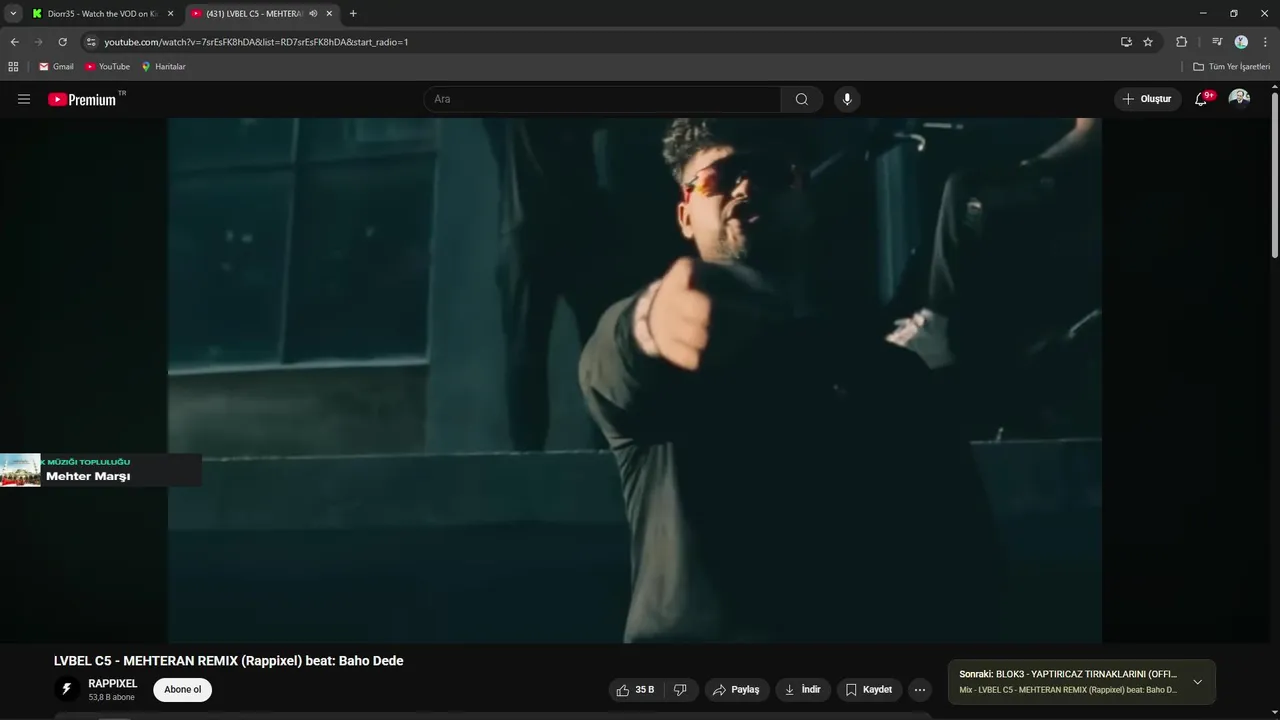Click the Oluştur create button
Viewport: 1280px width, 720px height.
pos(1147,99)
